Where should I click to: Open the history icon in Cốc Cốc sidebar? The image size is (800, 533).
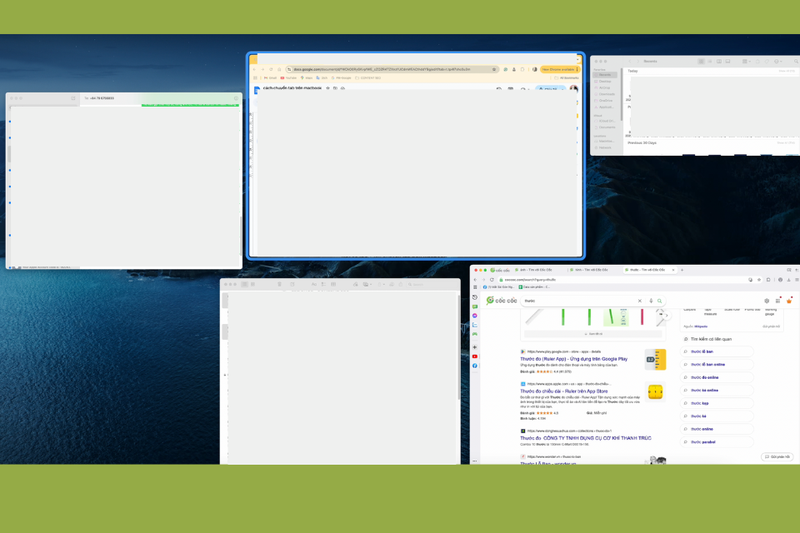point(474,297)
